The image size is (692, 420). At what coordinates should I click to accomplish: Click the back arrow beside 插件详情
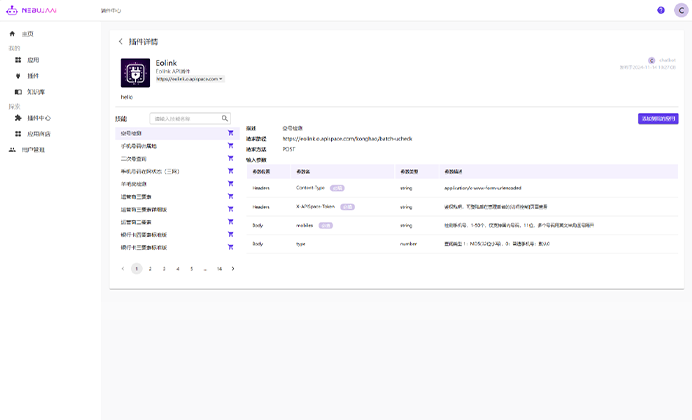click(x=121, y=42)
